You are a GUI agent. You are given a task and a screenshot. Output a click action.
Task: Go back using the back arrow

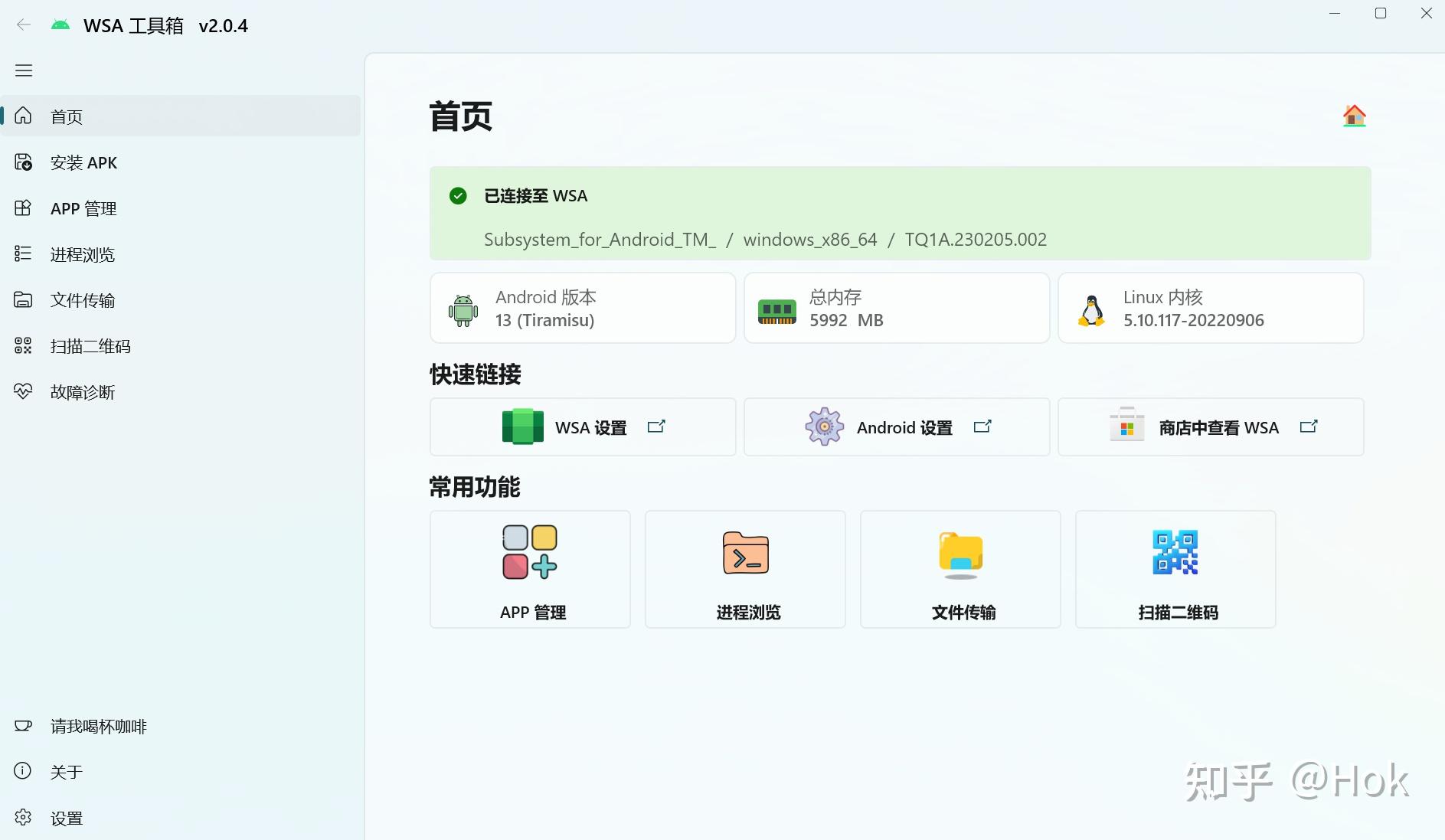tap(24, 24)
